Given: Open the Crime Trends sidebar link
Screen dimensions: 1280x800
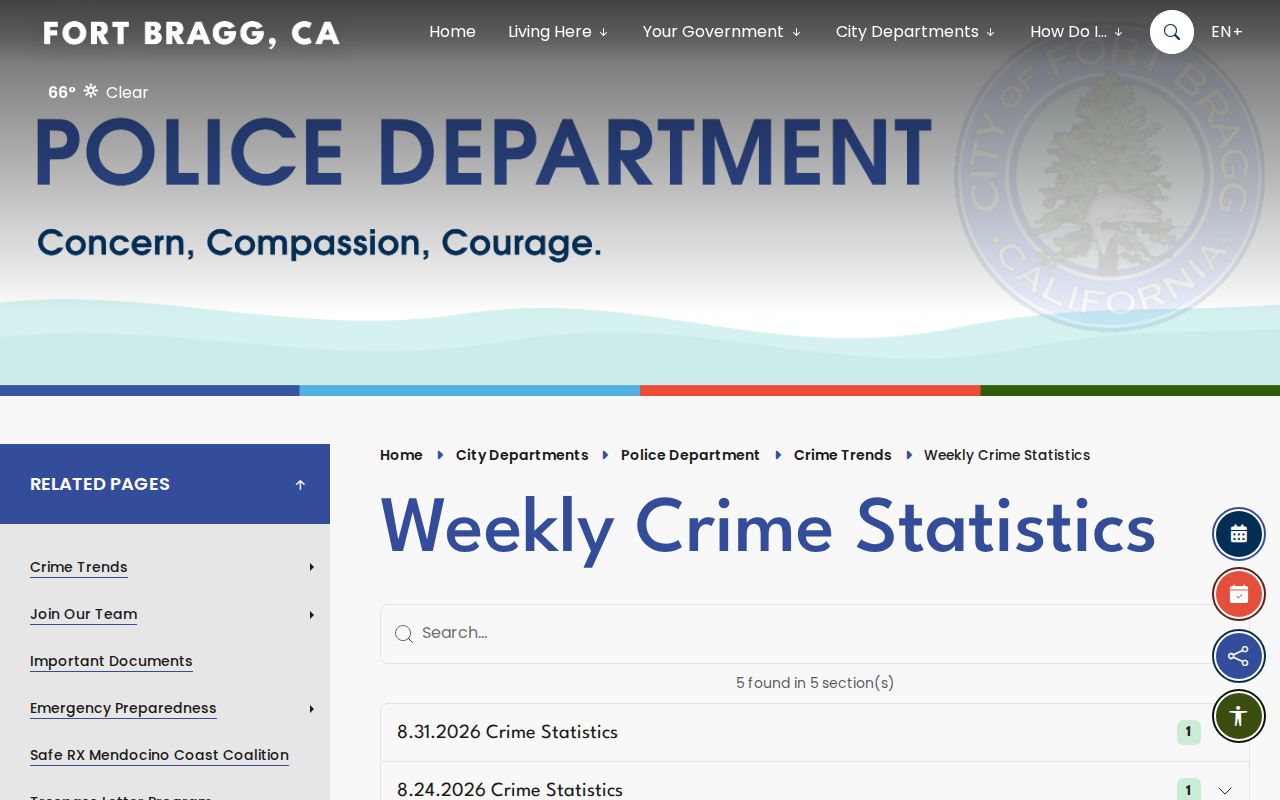Looking at the screenshot, I should click(79, 567).
